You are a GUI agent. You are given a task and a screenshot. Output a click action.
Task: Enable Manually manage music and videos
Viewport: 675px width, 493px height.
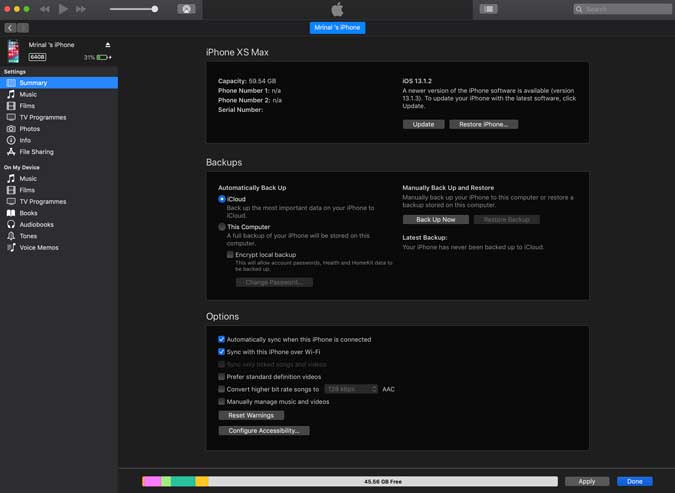pyautogui.click(x=222, y=402)
